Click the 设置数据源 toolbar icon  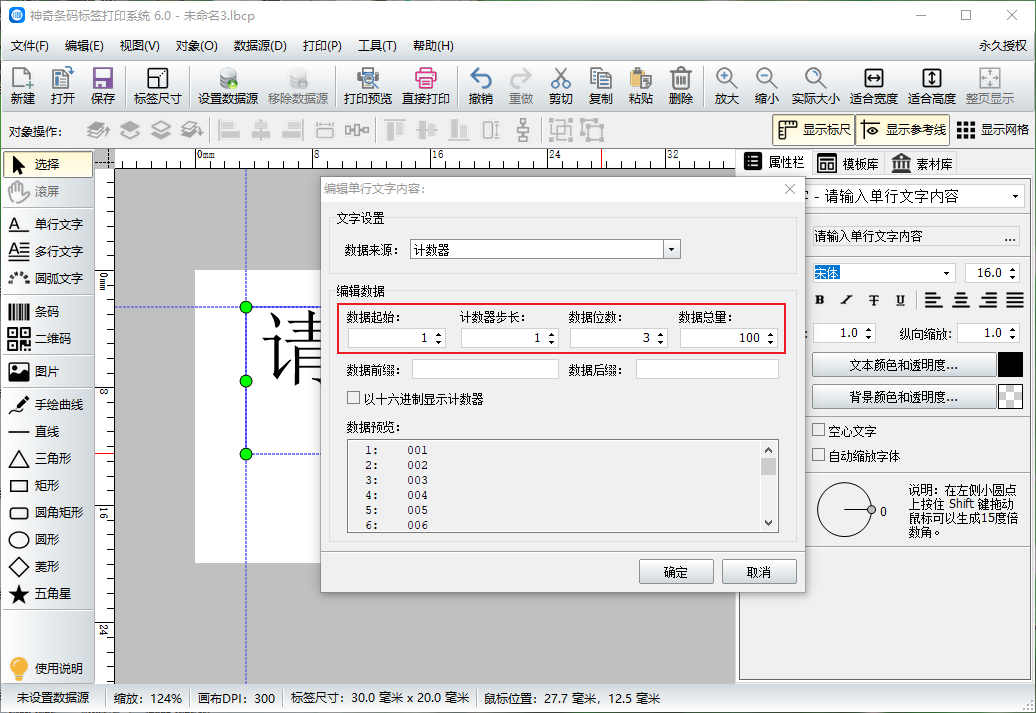(x=228, y=86)
